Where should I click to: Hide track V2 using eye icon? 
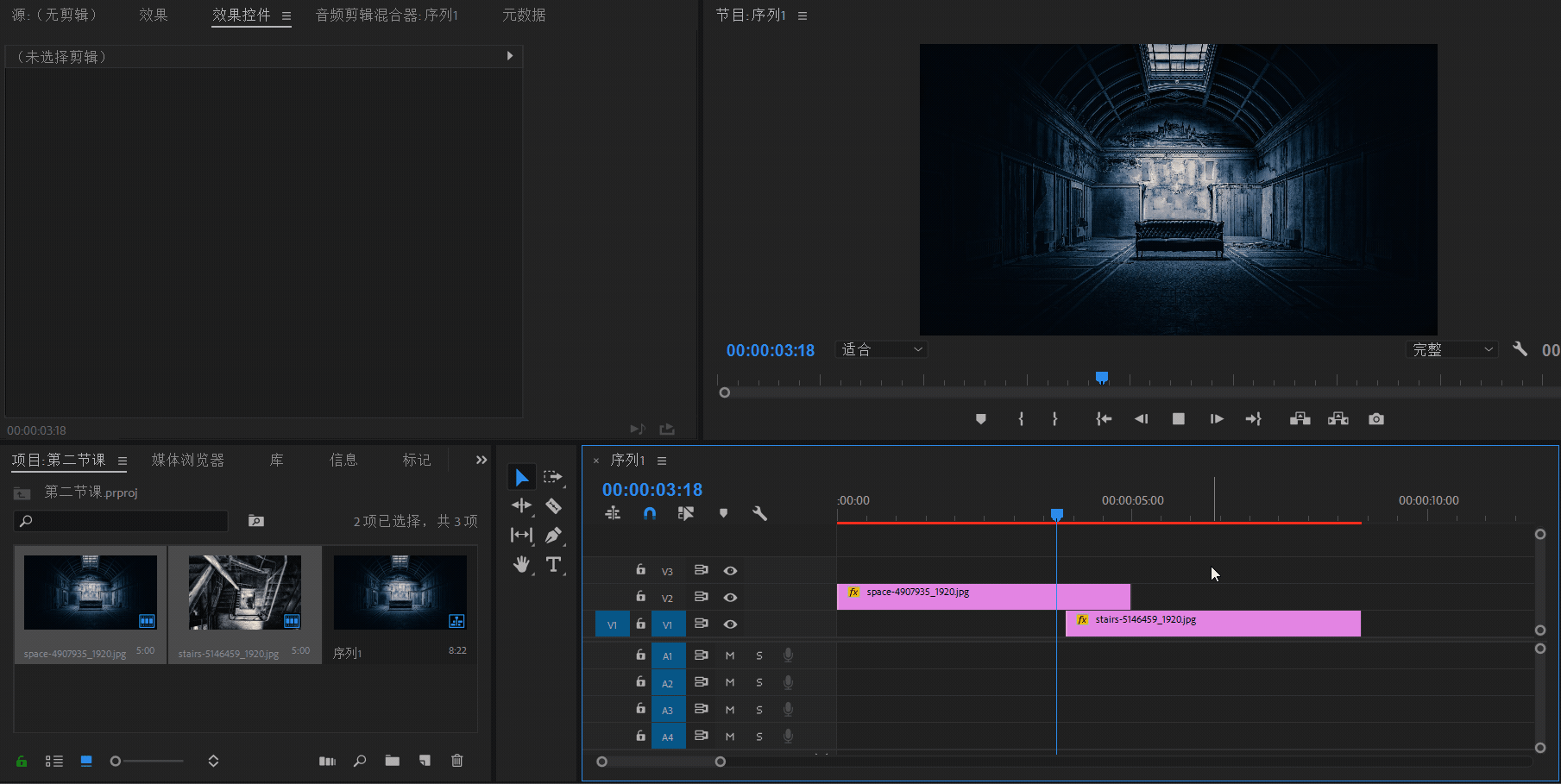click(x=730, y=598)
